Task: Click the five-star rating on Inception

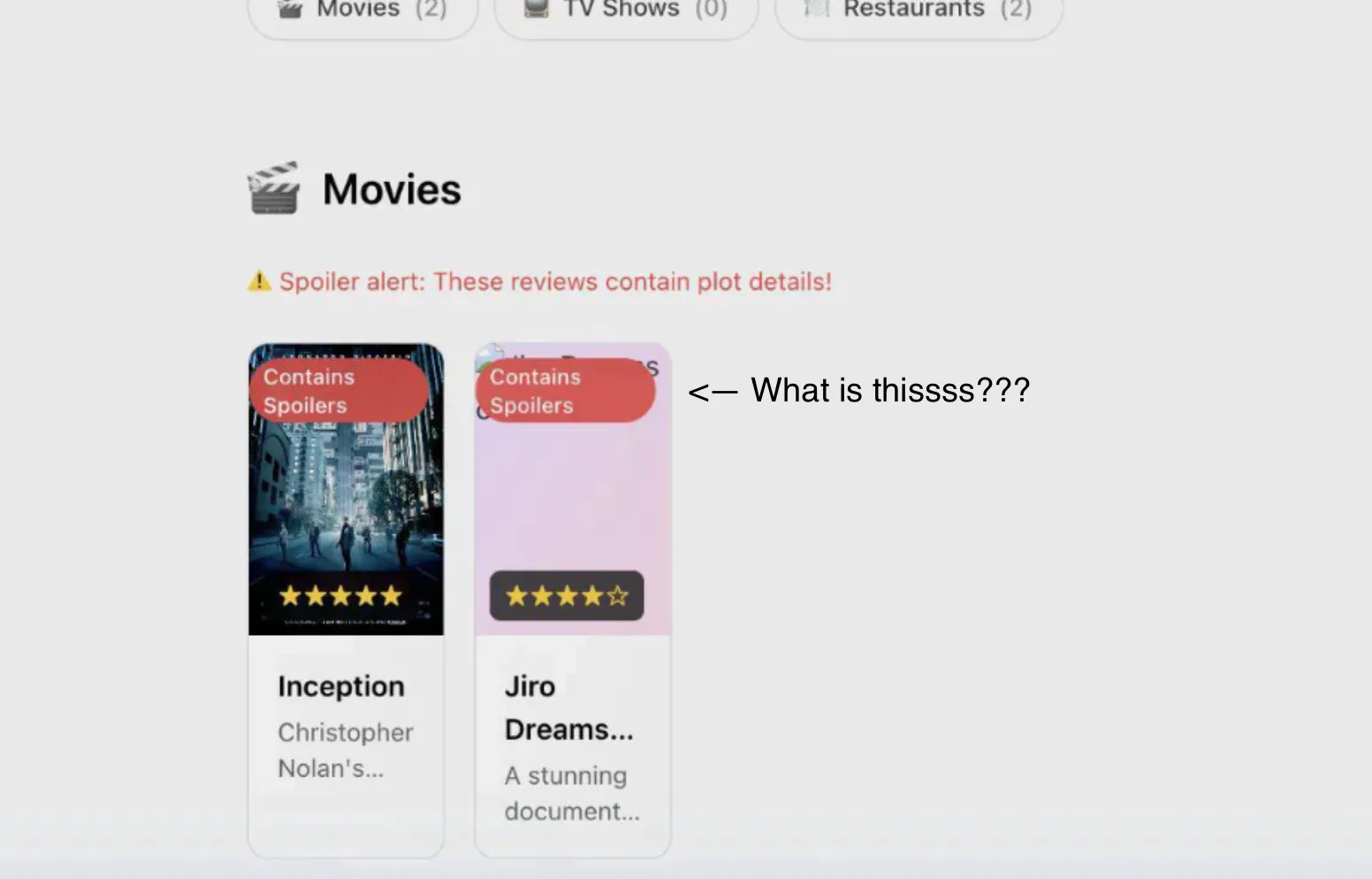Action: (x=340, y=596)
